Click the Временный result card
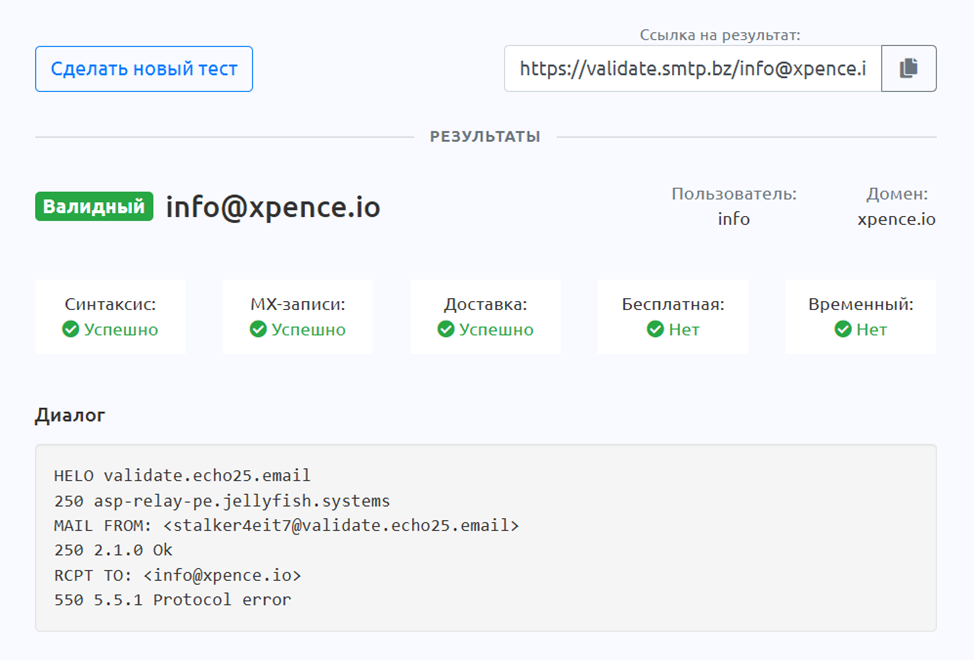The width and height of the screenshot is (974, 660). click(860, 317)
